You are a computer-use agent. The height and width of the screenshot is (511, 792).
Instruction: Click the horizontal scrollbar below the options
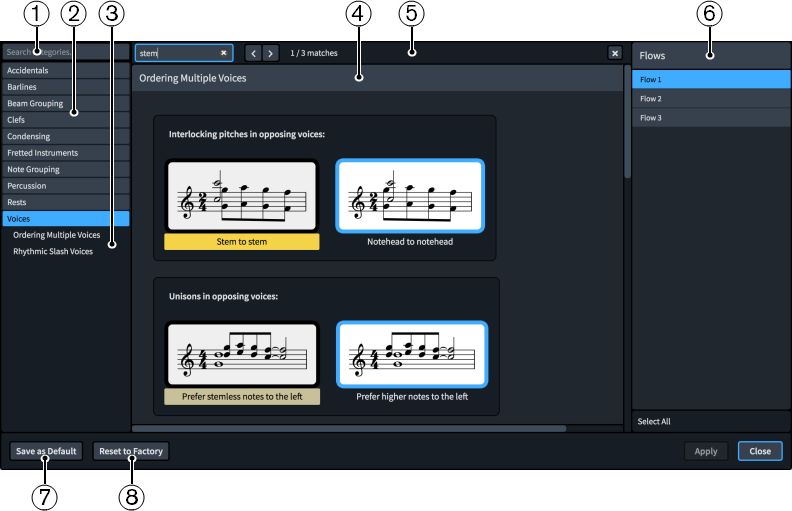349,428
